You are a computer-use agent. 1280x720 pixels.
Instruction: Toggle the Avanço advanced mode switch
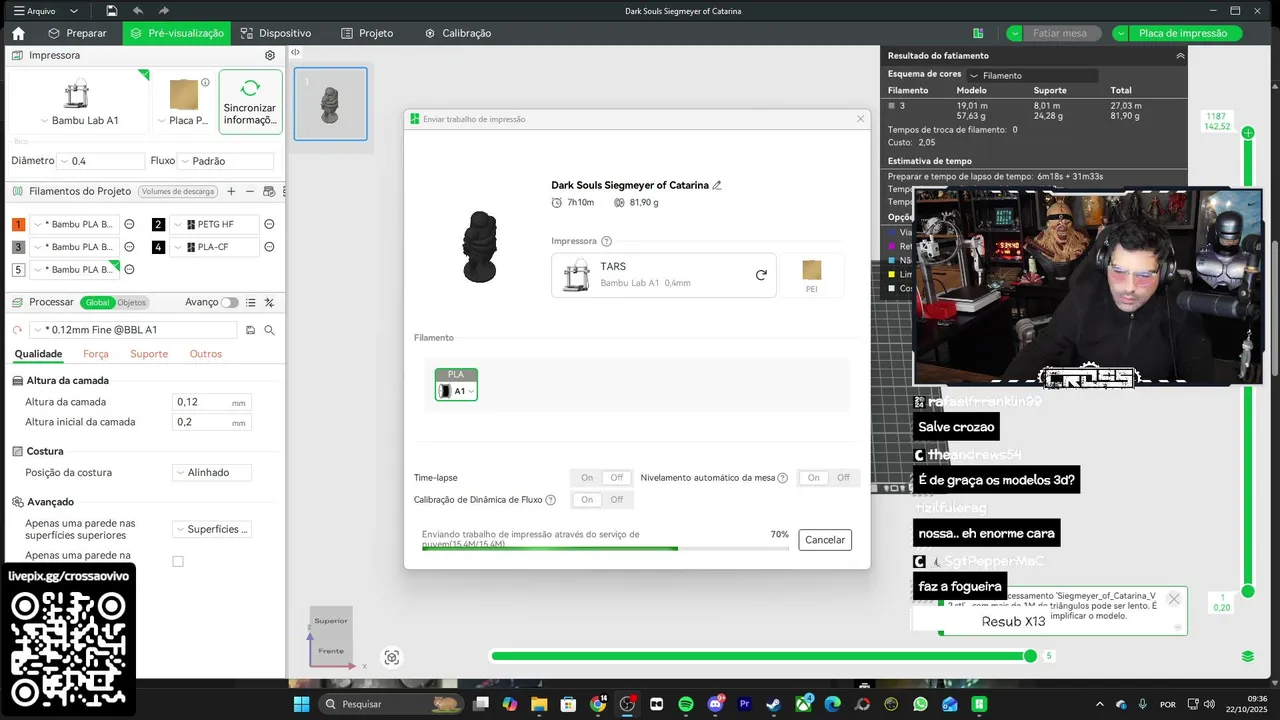[x=231, y=302]
